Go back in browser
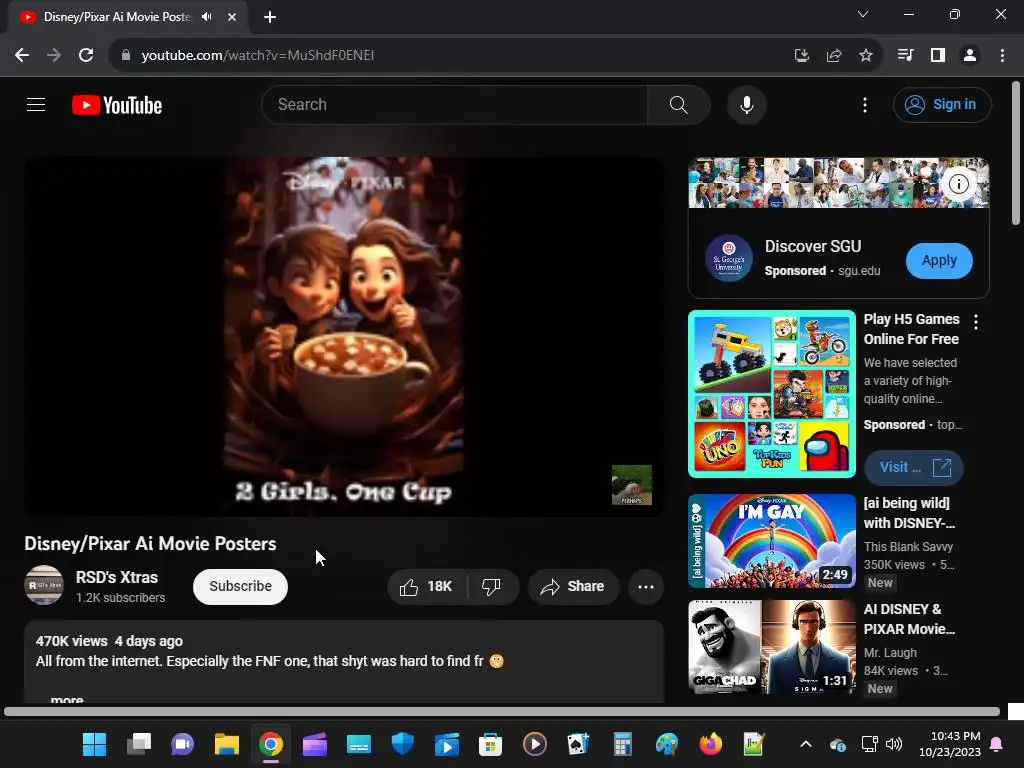 click(x=22, y=55)
